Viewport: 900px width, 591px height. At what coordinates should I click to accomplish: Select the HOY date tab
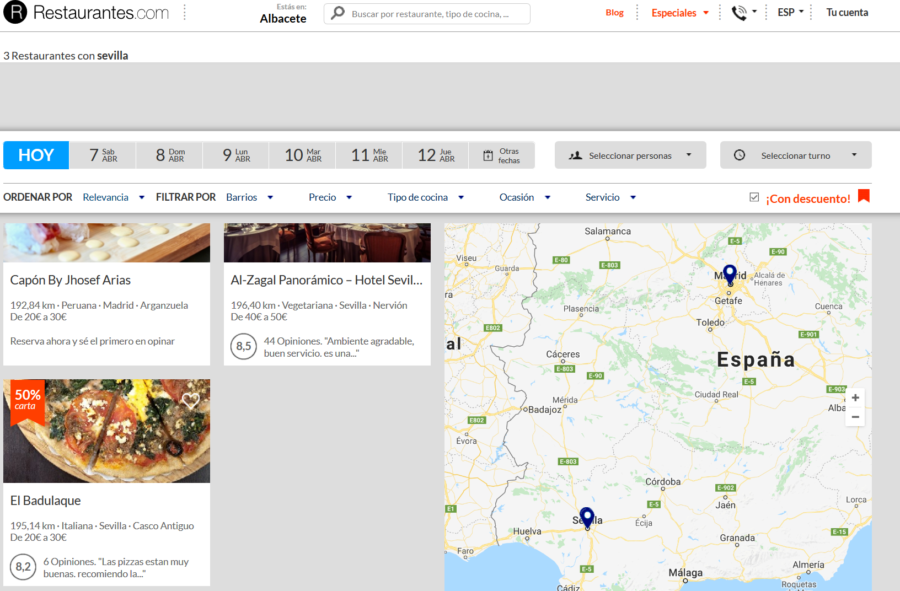coord(36,155)
